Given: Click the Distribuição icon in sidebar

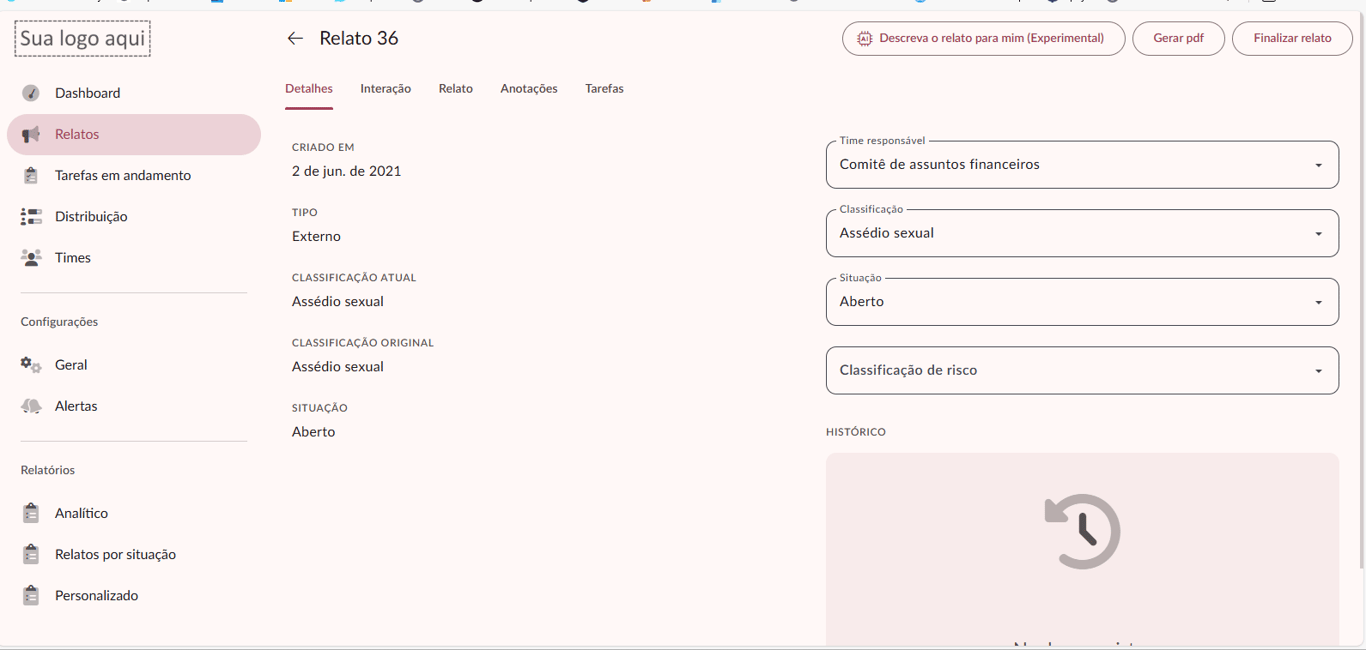Looking at the screenshot, I should [31, 217].
